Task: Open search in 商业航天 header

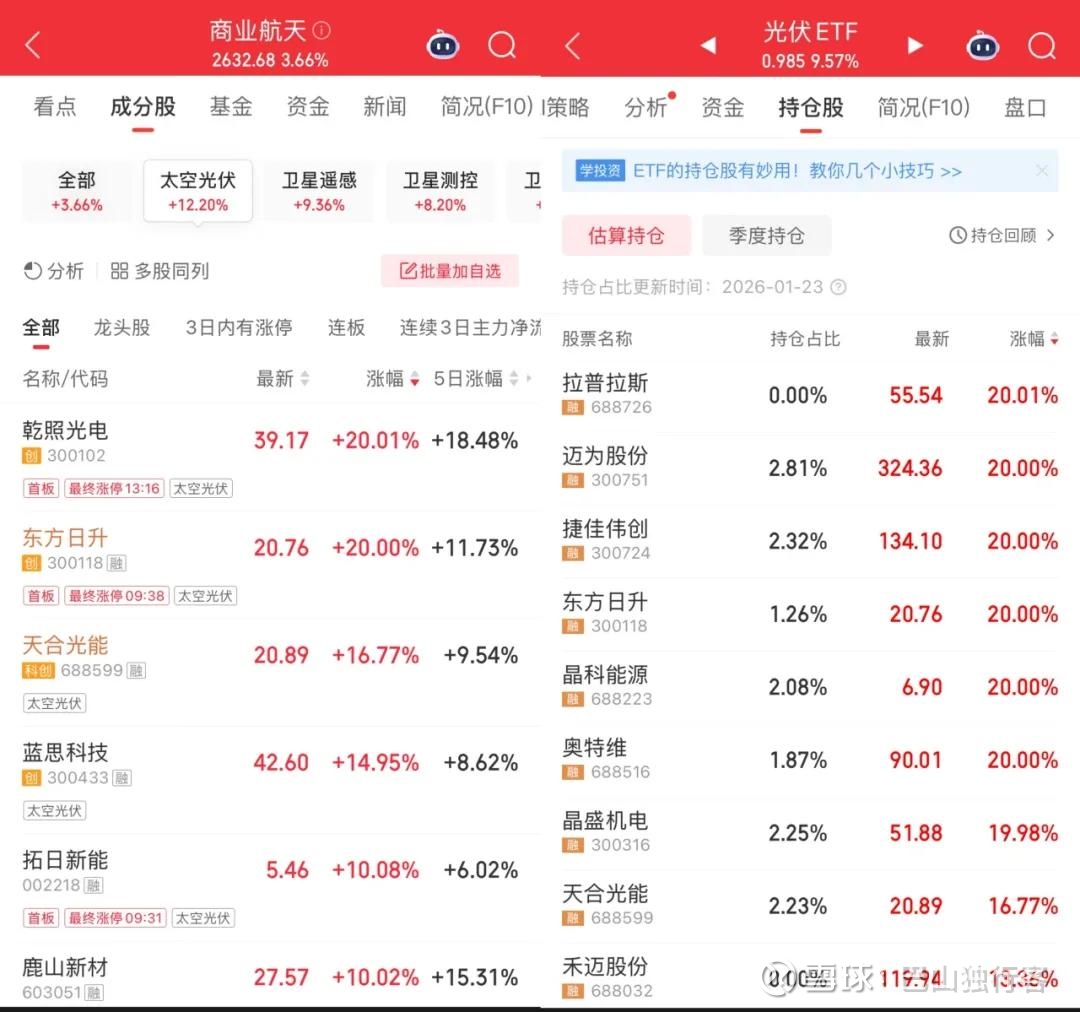Action: (x=502, y=45)
